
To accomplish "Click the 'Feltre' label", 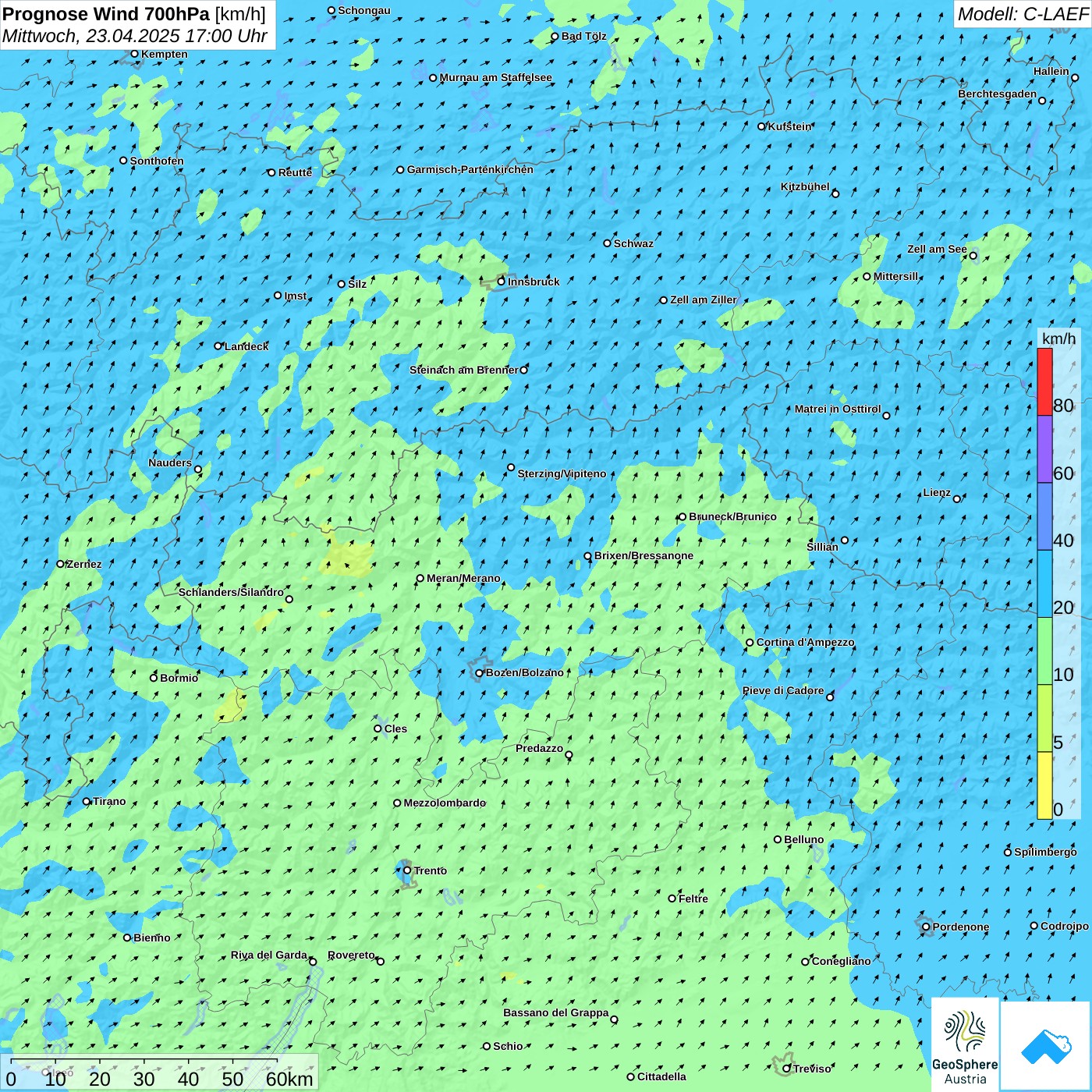I will click(693, 899).
